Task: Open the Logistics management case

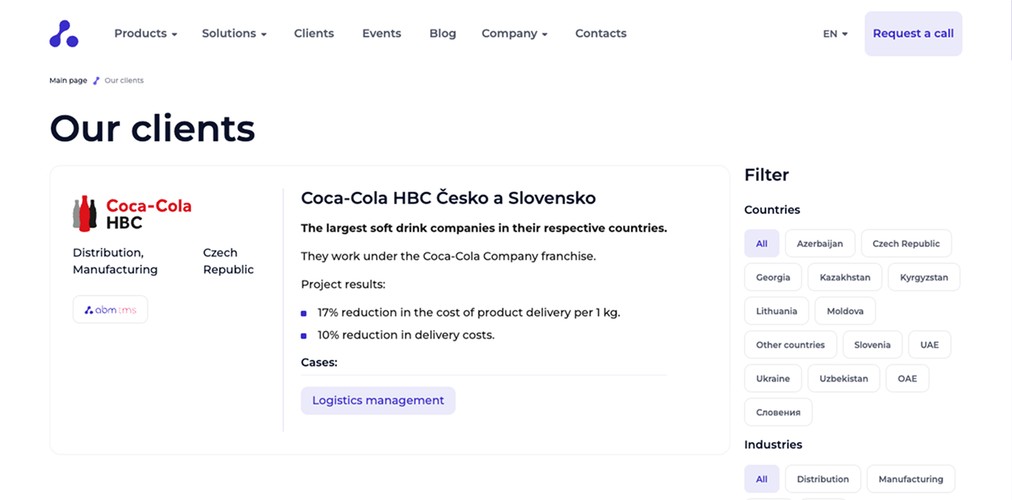Action: (378, 401)
